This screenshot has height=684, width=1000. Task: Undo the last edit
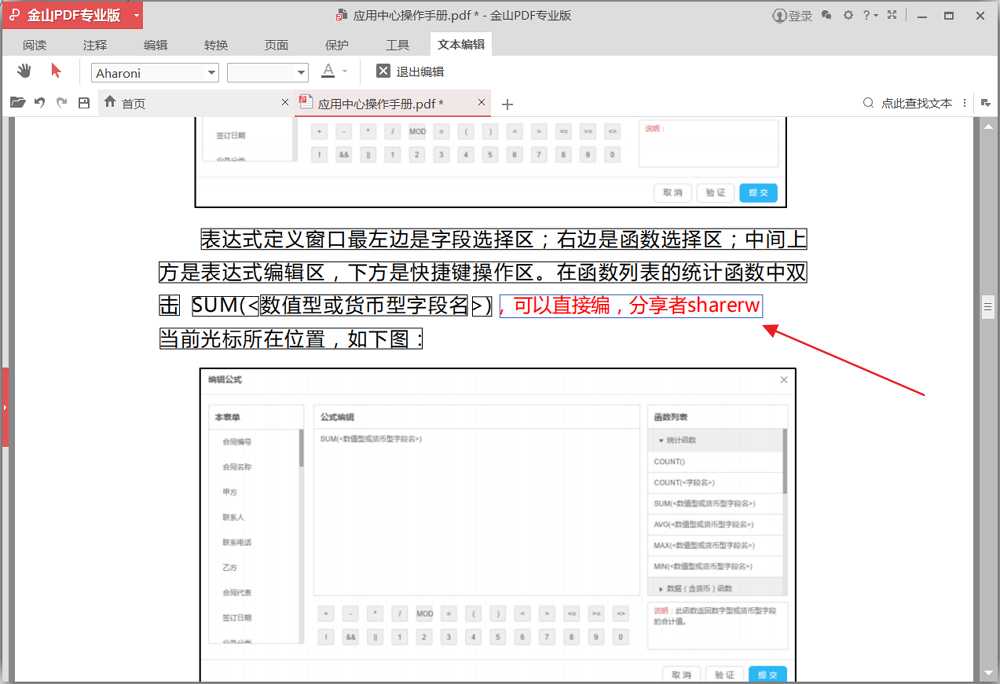tap(38, 102)
